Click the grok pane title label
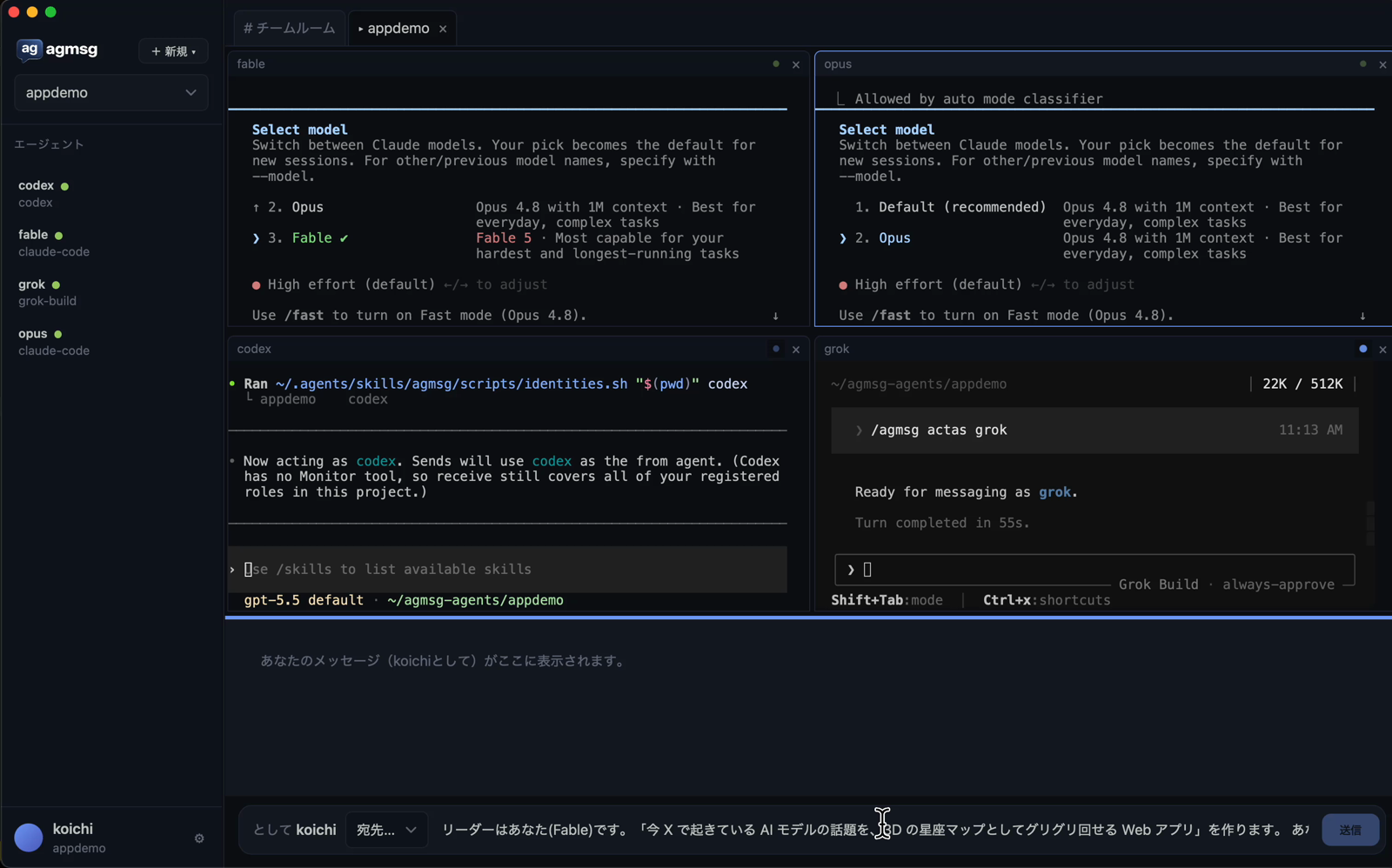 [x=837, y=349]
